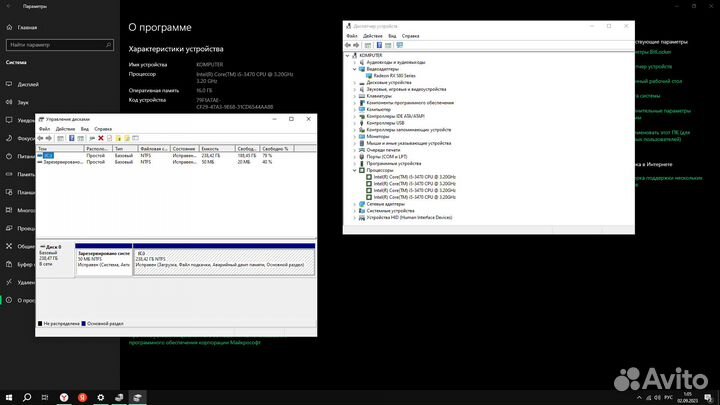Image resolution: width=720 pixels, height=405 pixels.
Task: Collapse the Процессоры node
Action: click(x=354, y=170)
